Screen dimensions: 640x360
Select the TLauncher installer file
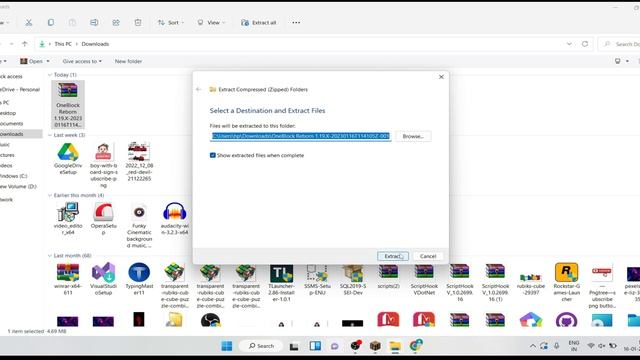click(281, 283)
